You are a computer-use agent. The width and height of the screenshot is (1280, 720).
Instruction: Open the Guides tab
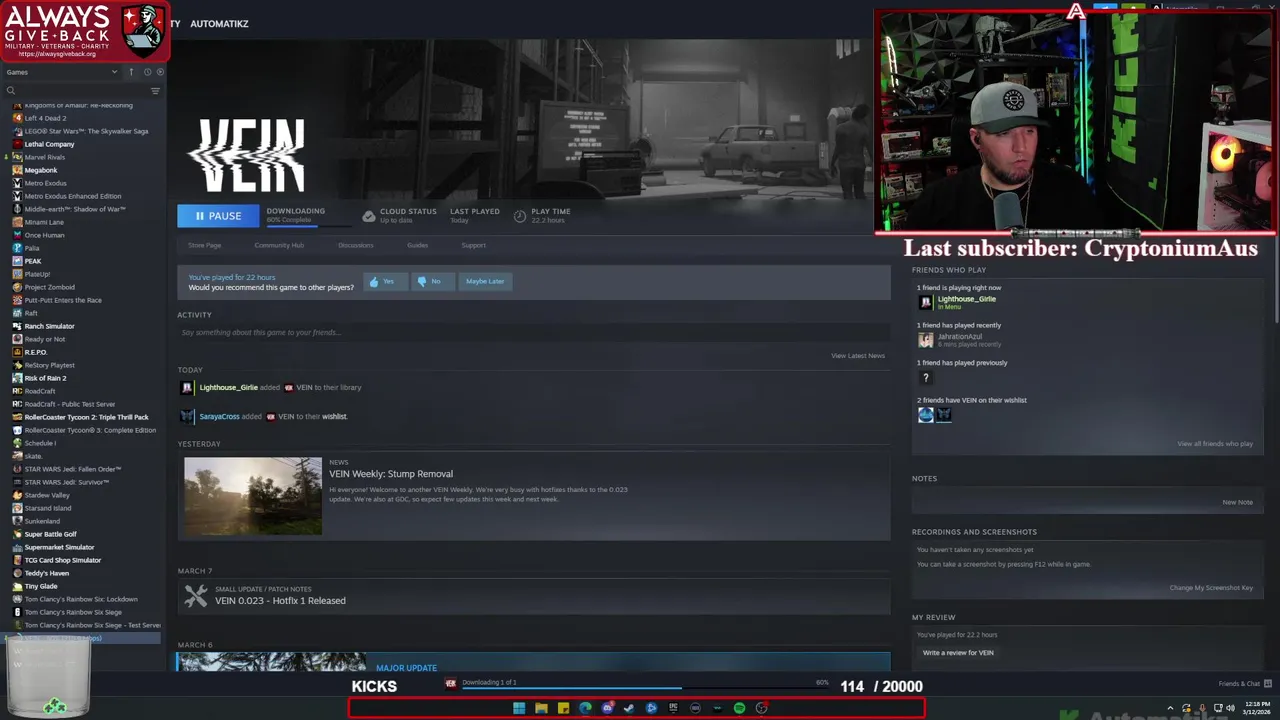point(417,245)
